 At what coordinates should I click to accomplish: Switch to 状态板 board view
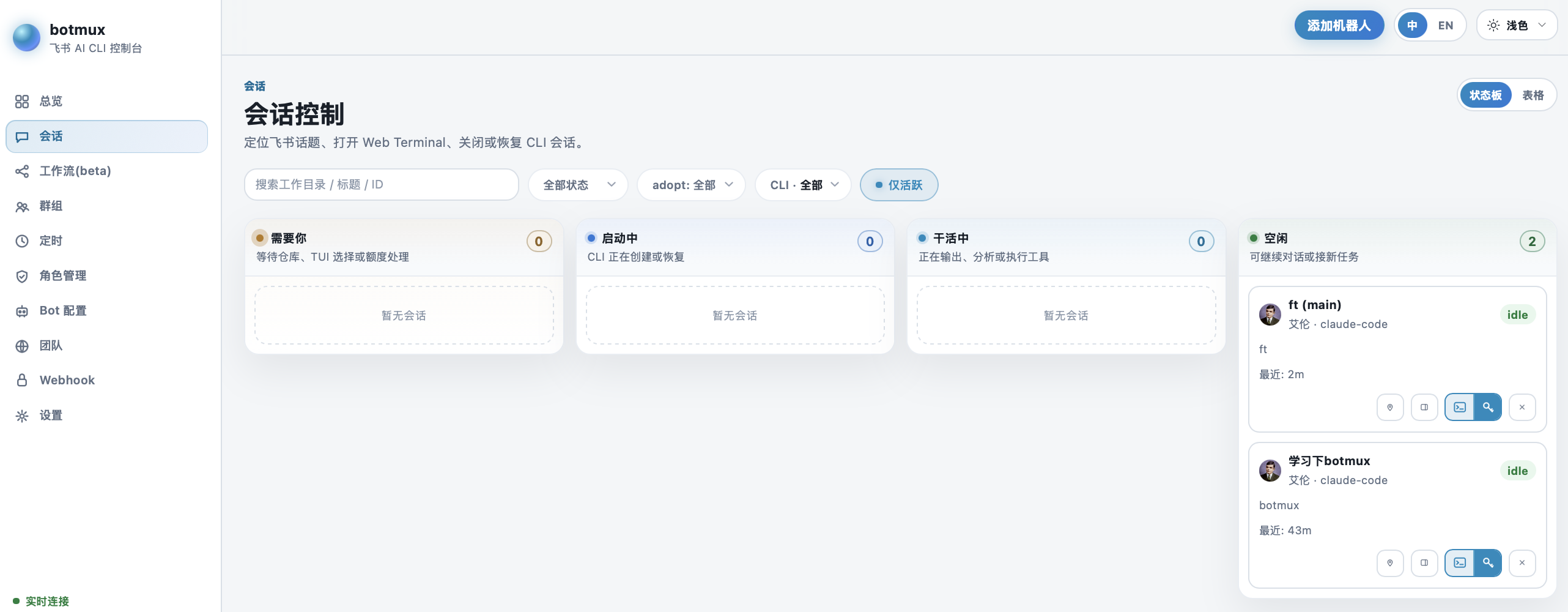(1485, 95)
